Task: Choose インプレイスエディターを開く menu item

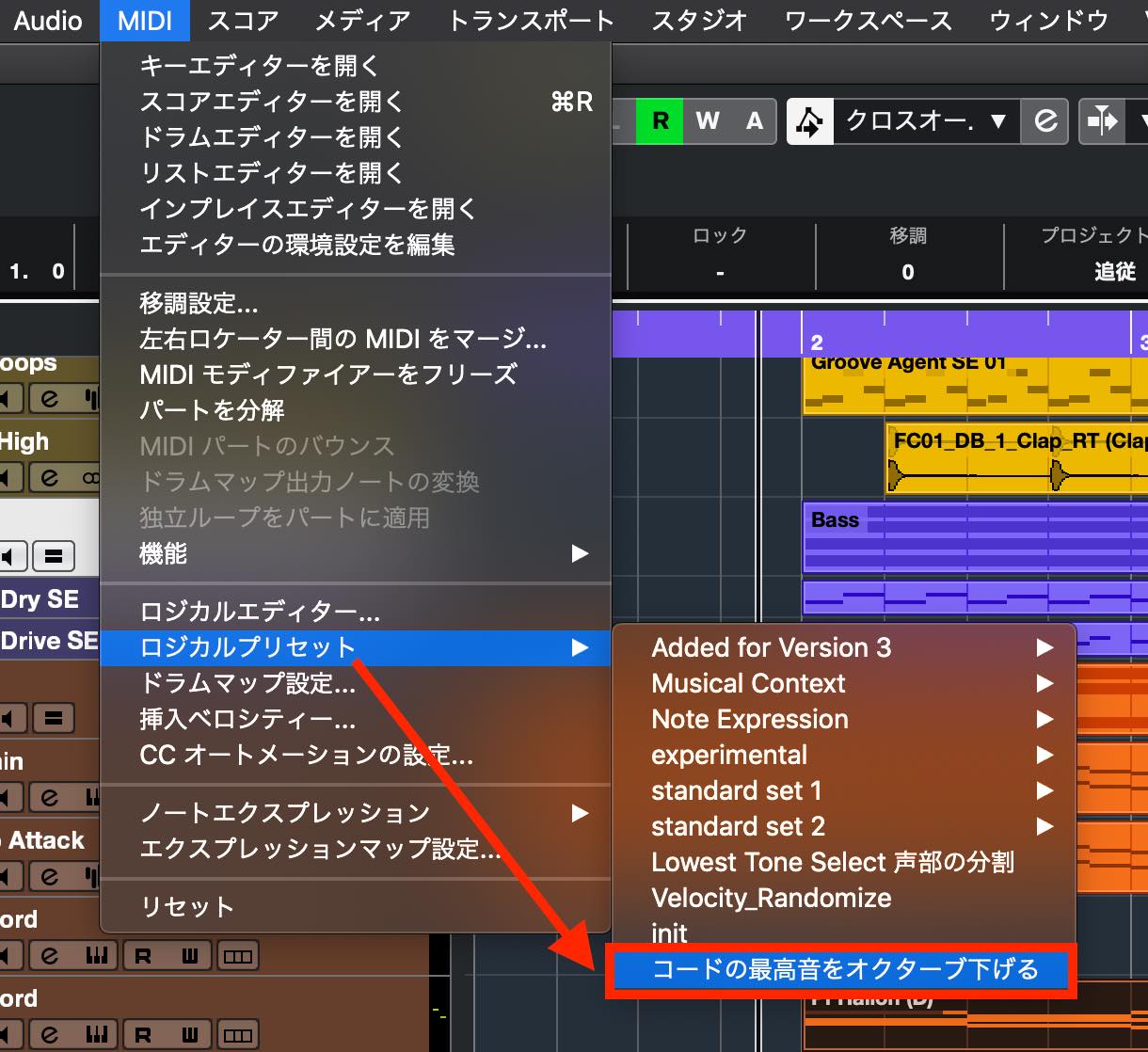Action: tap(356, 209)
